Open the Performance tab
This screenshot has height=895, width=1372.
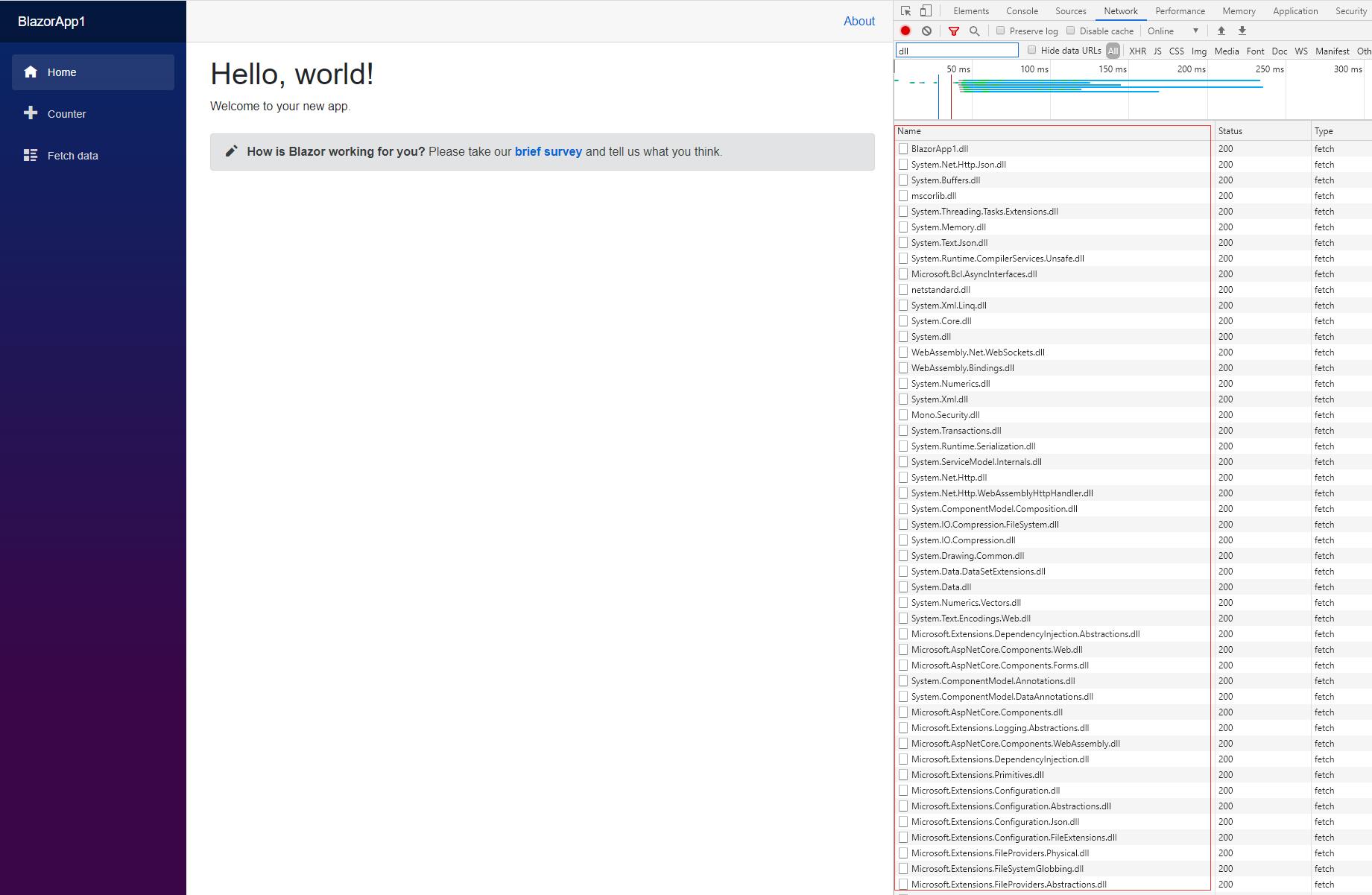tap(1180, 10)
